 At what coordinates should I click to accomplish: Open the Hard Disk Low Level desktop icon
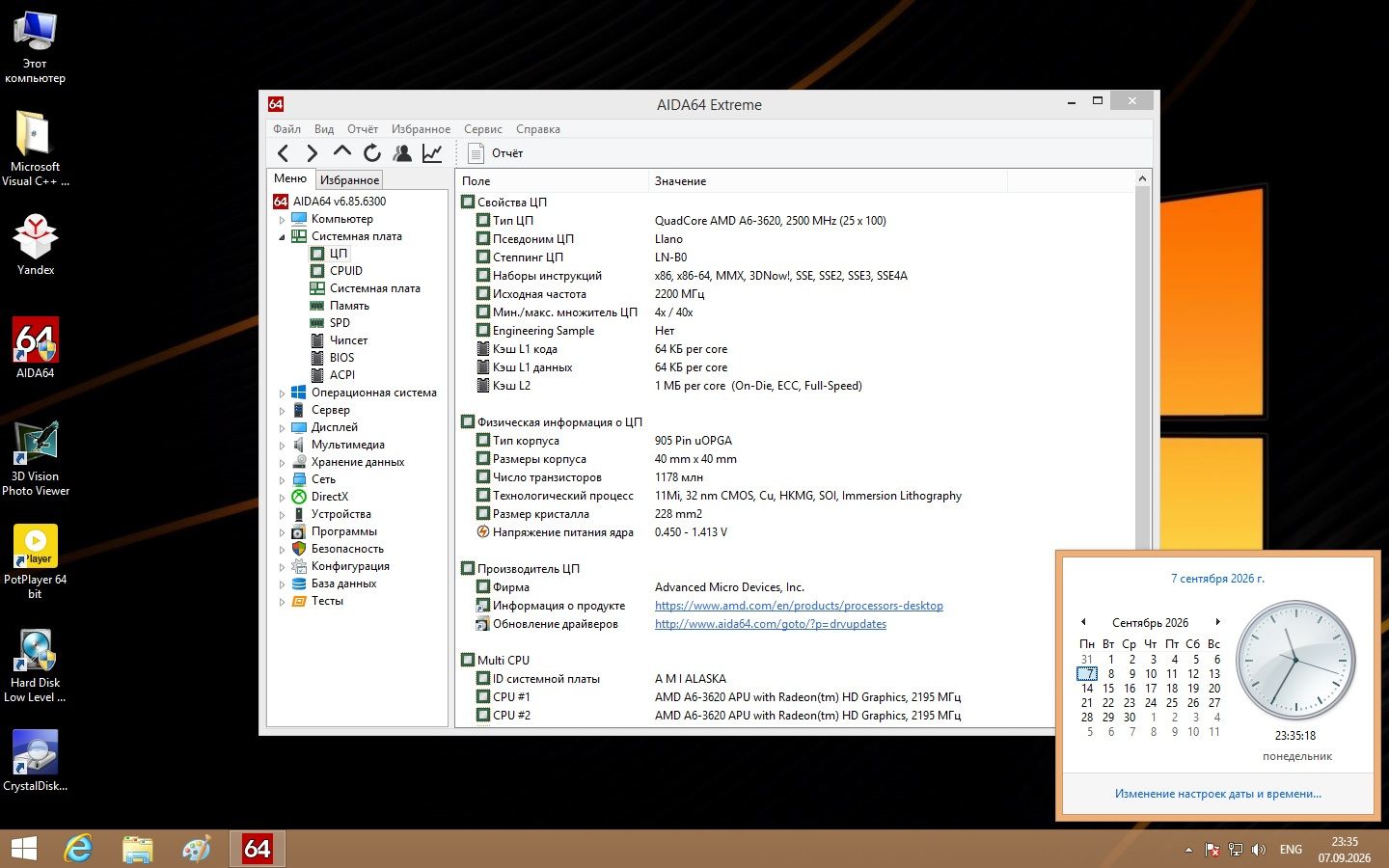pyautogui.click(x=36, y=665)
